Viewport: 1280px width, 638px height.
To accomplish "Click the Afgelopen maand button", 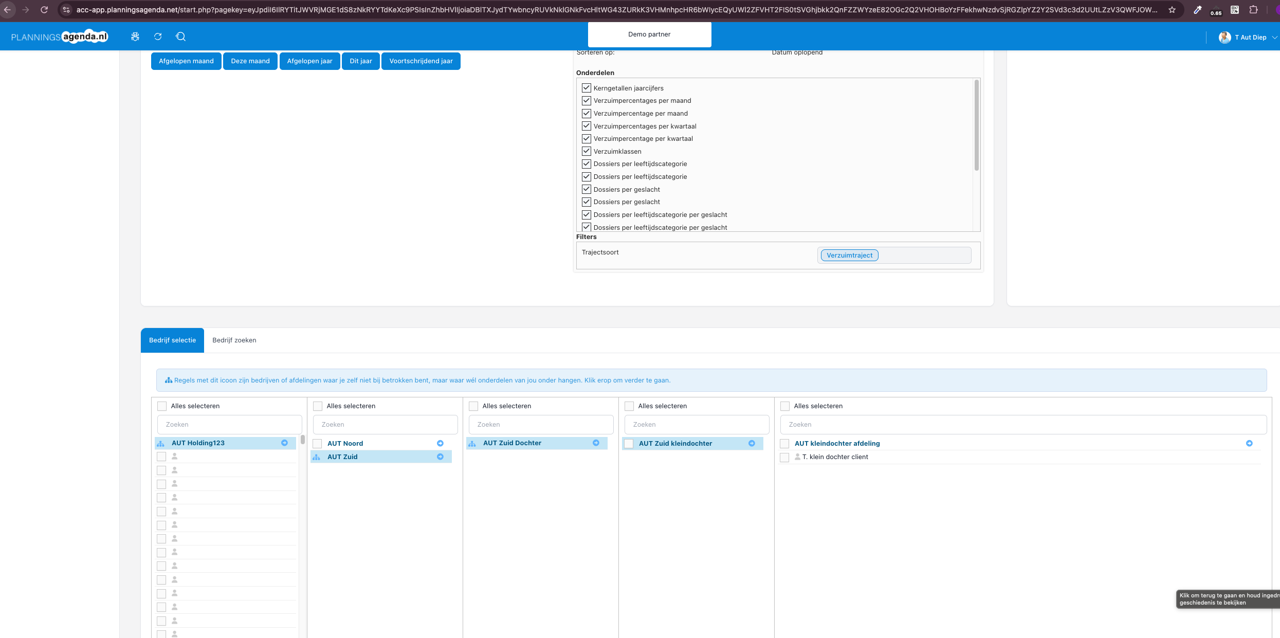I will tap(186, 61).
